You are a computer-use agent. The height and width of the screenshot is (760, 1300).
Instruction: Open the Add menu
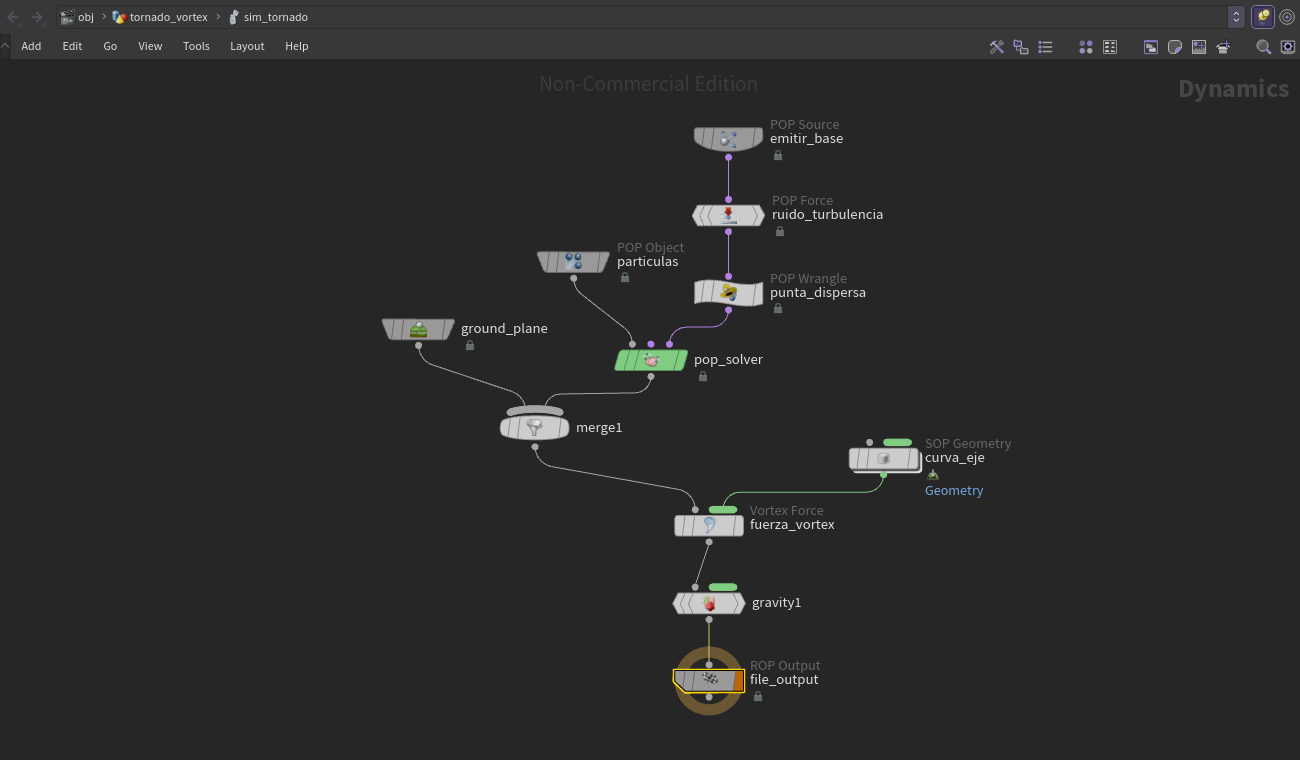(x=31, y=47)
